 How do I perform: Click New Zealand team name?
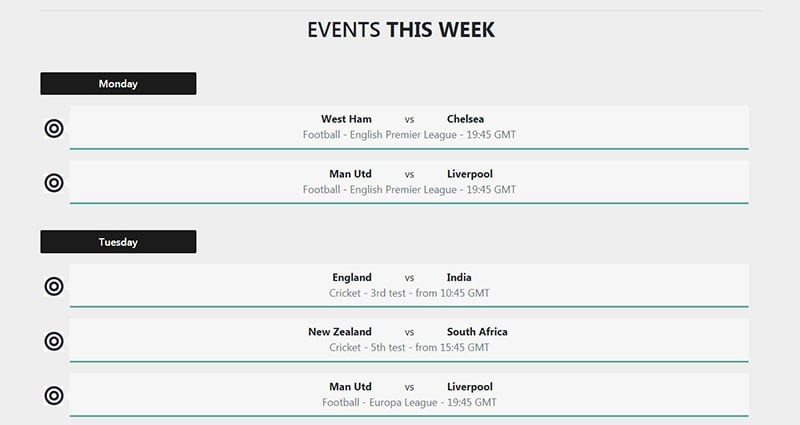[x=340, y=332]
